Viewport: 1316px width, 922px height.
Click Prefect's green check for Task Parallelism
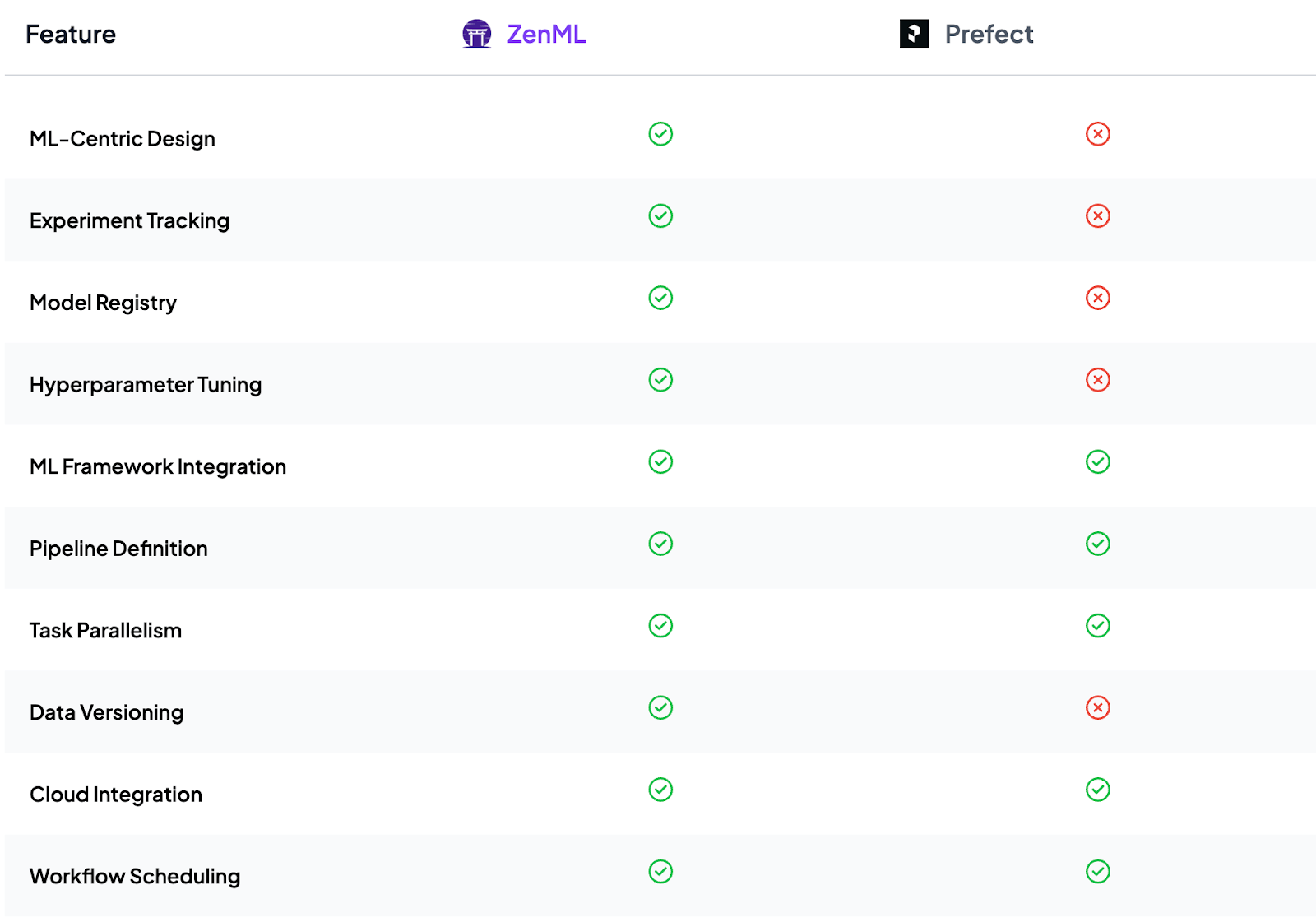[x=1097, y=626]
